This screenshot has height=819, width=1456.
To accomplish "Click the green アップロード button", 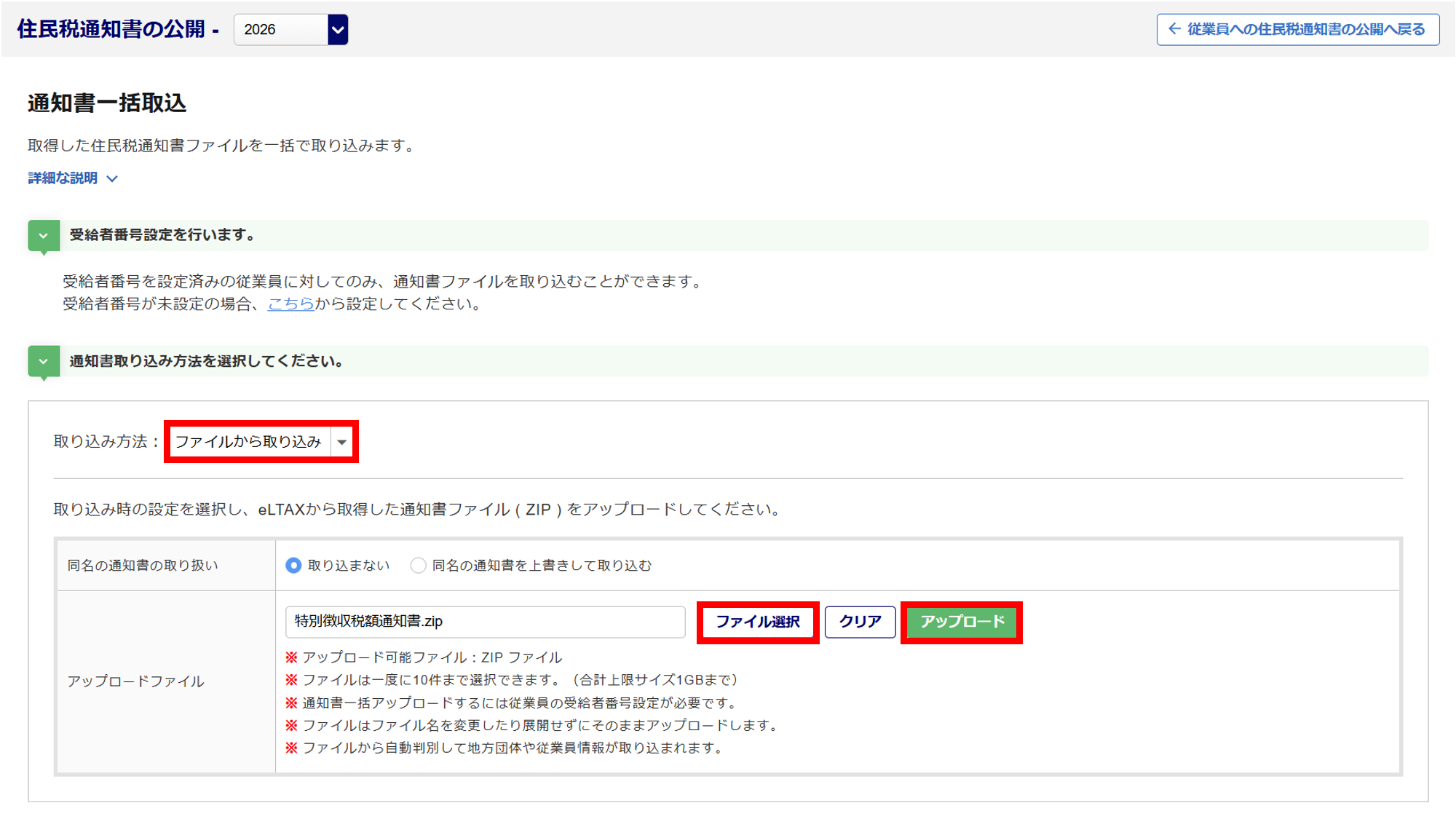I will (x=962, y=622).
